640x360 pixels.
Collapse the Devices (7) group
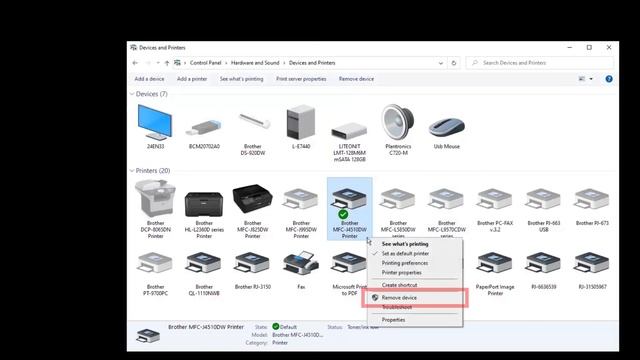(132, 94)
